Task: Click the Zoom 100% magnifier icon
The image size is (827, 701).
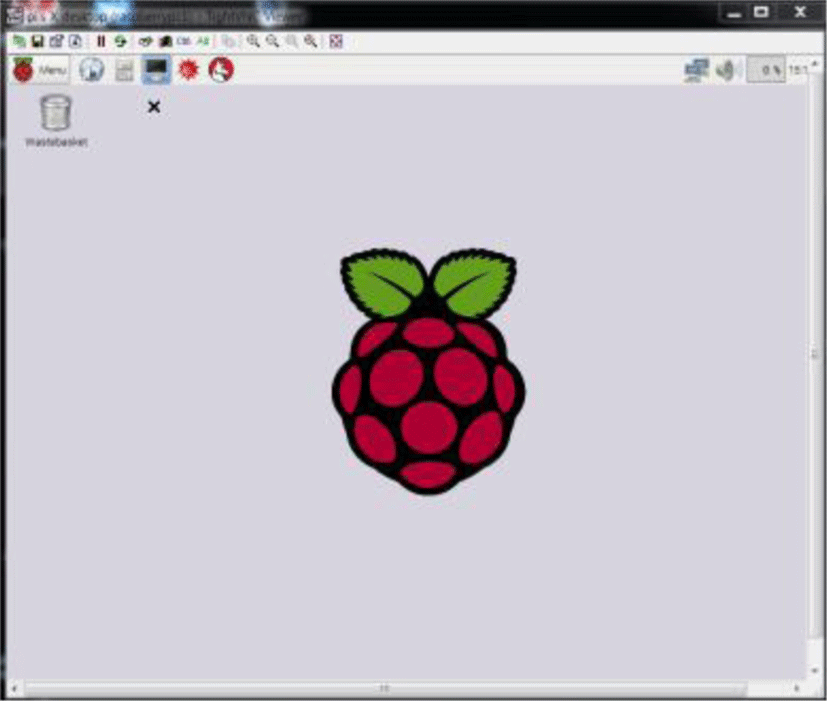Action: 292,41
